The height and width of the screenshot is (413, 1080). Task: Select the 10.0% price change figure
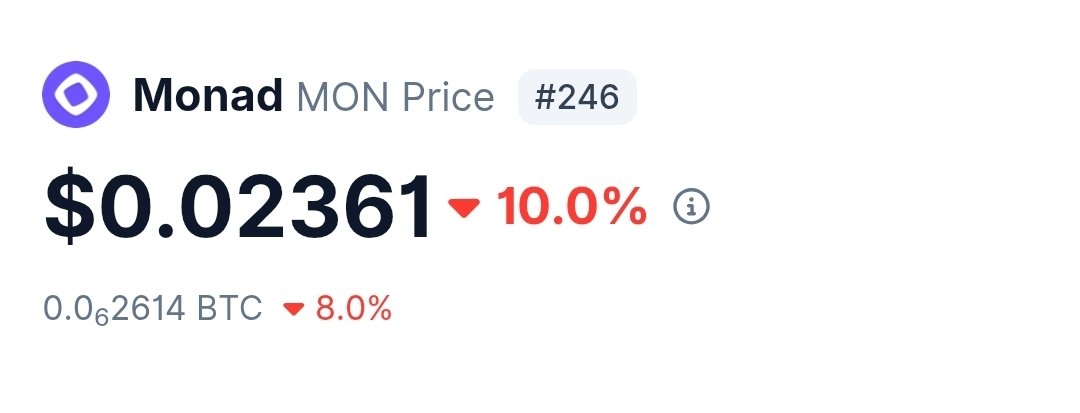(571, 207)
